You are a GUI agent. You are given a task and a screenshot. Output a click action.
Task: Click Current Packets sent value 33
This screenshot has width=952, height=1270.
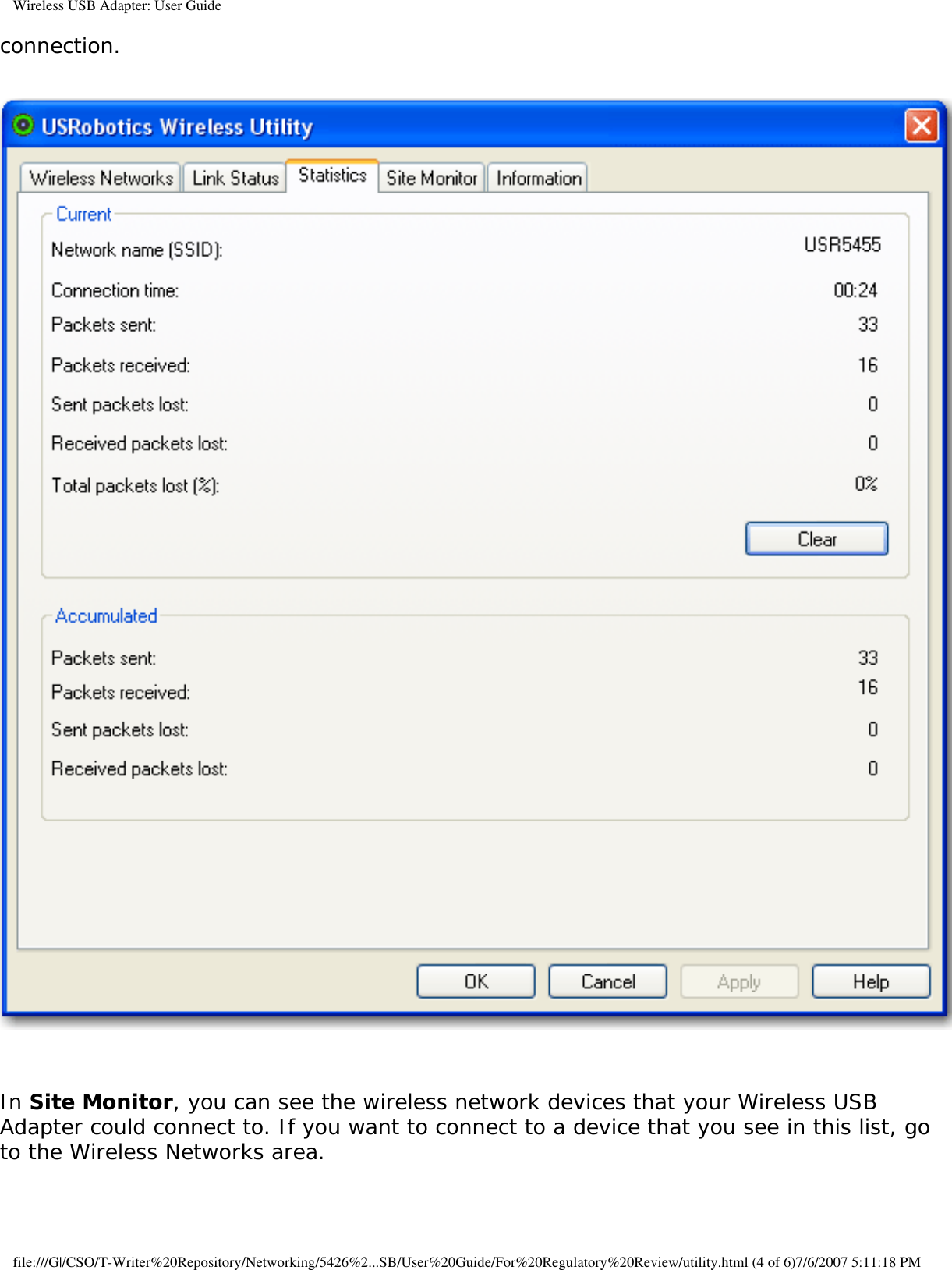(868, 325)
